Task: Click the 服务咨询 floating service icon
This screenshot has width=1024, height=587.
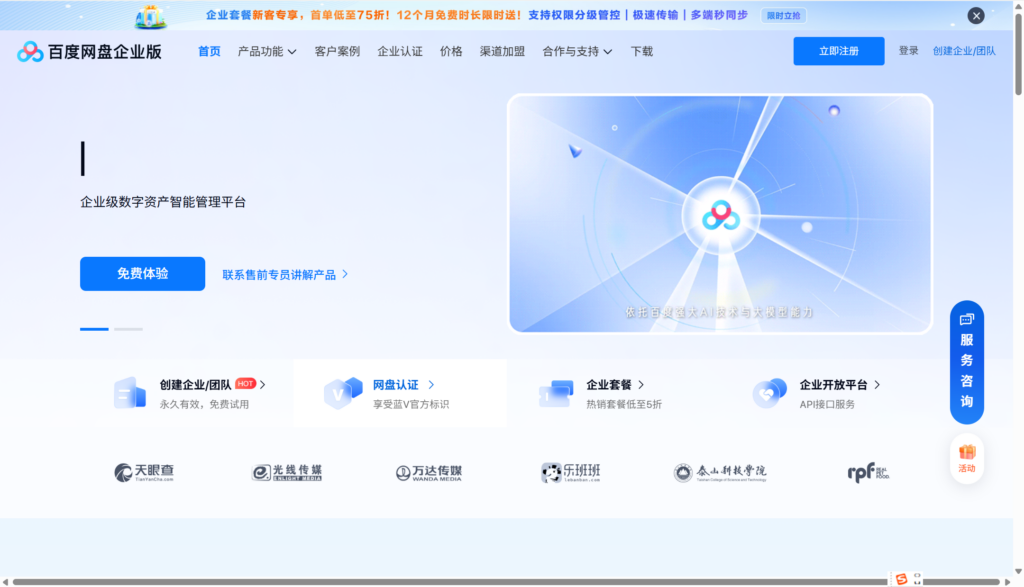Action: (964, 360)
